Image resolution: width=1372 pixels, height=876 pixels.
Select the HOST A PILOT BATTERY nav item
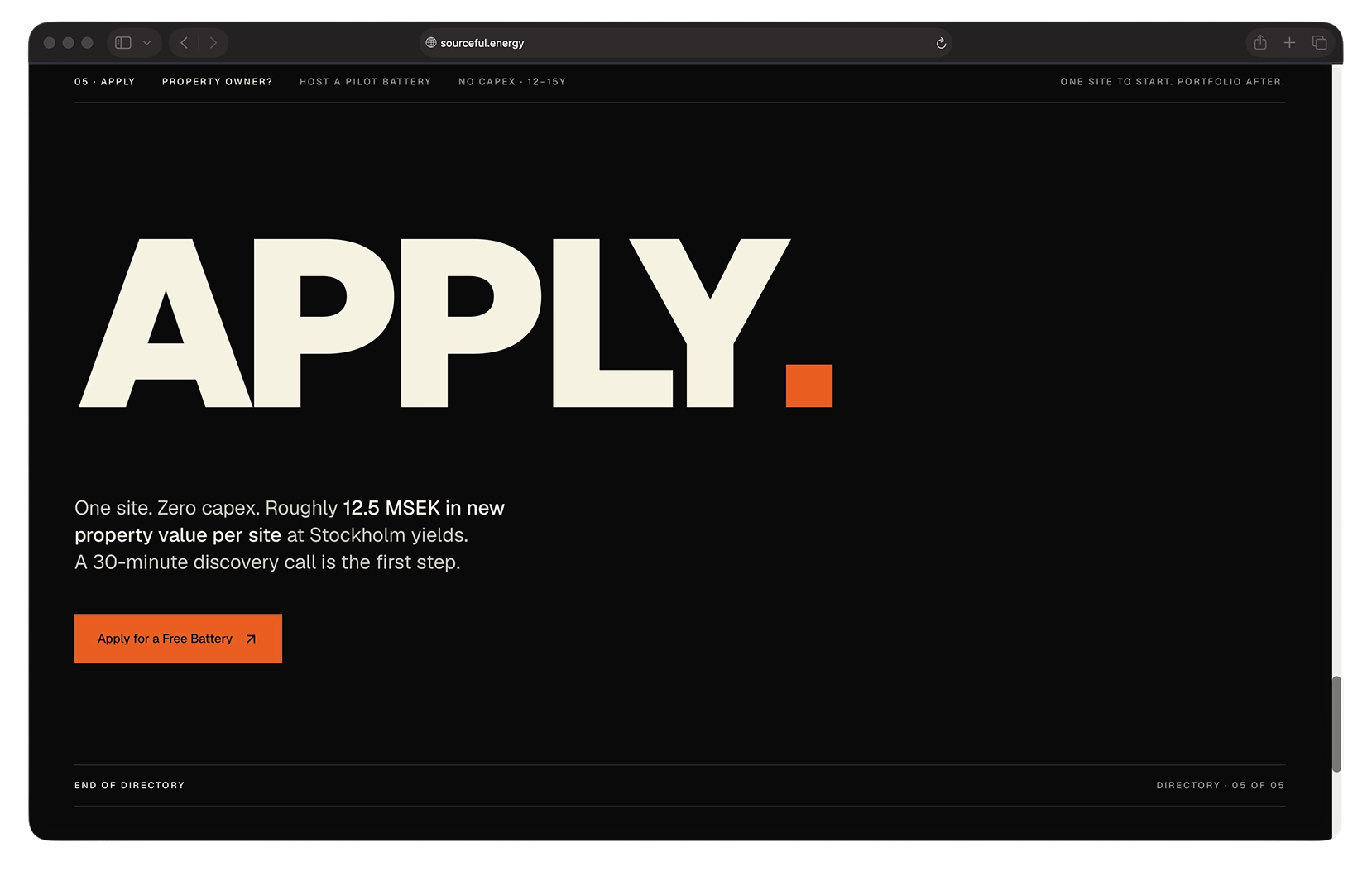[365, 81]
